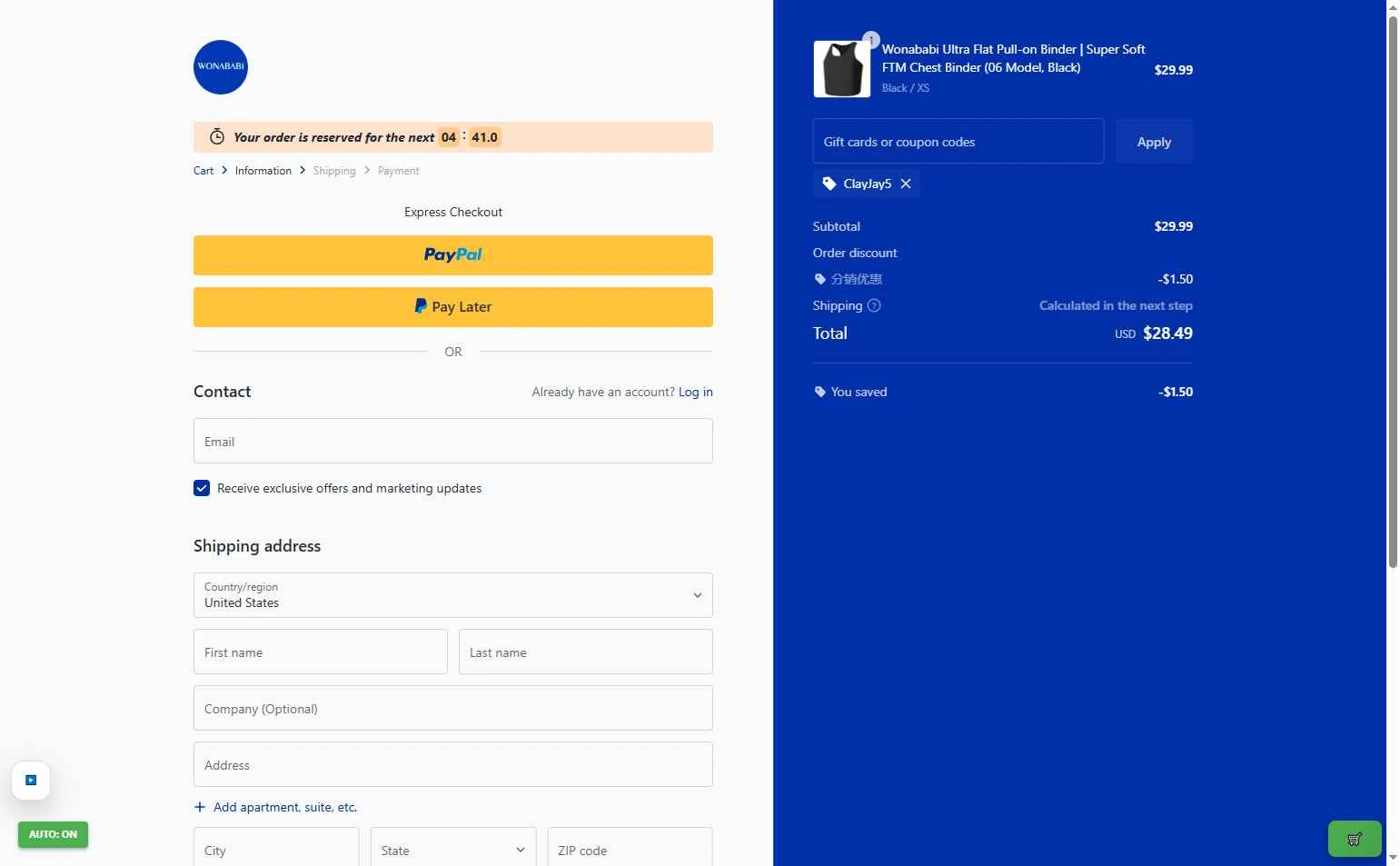
Task: Click the ClayJay5 tag icon
Action: 829,184
